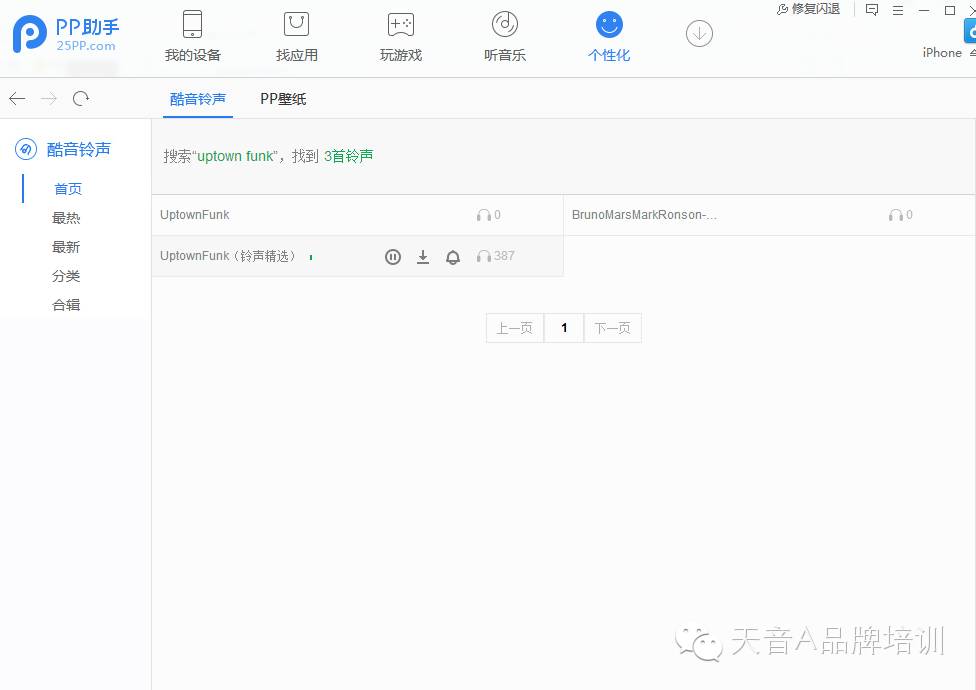The image size is (976, 690).
Task: Refresh the page with the reload icon
Action: [81, 98]
